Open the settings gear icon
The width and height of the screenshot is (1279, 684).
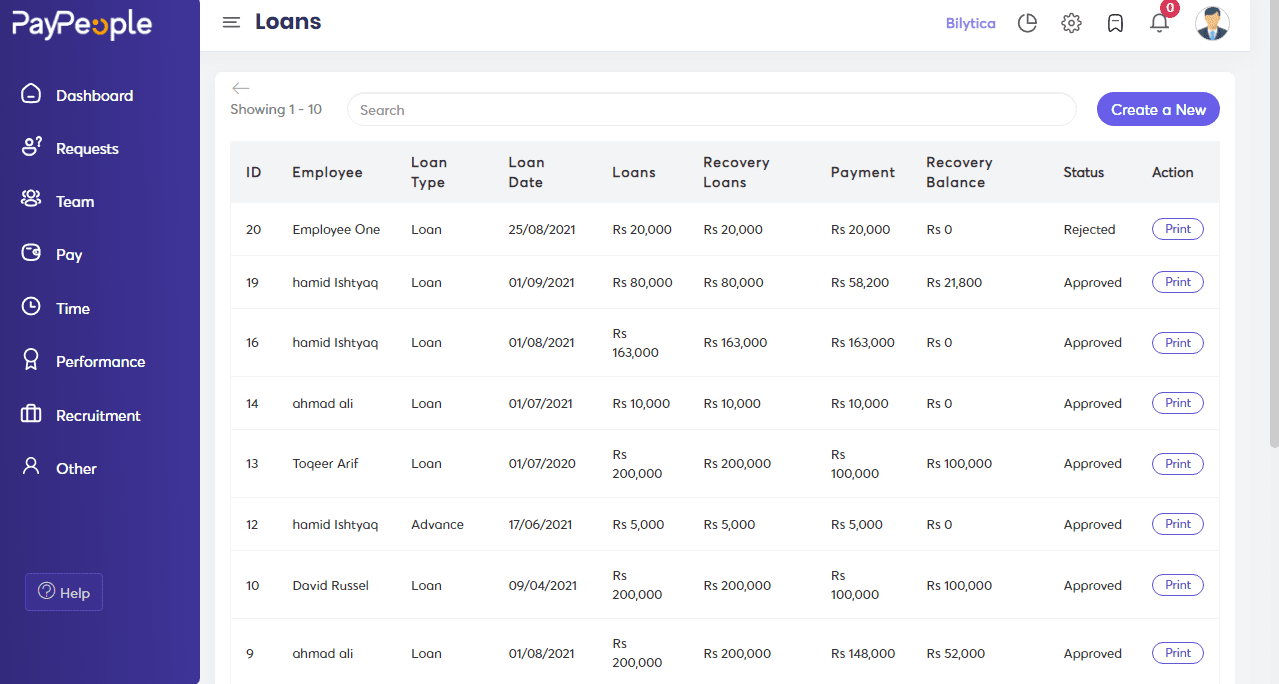click(1071, 23)
